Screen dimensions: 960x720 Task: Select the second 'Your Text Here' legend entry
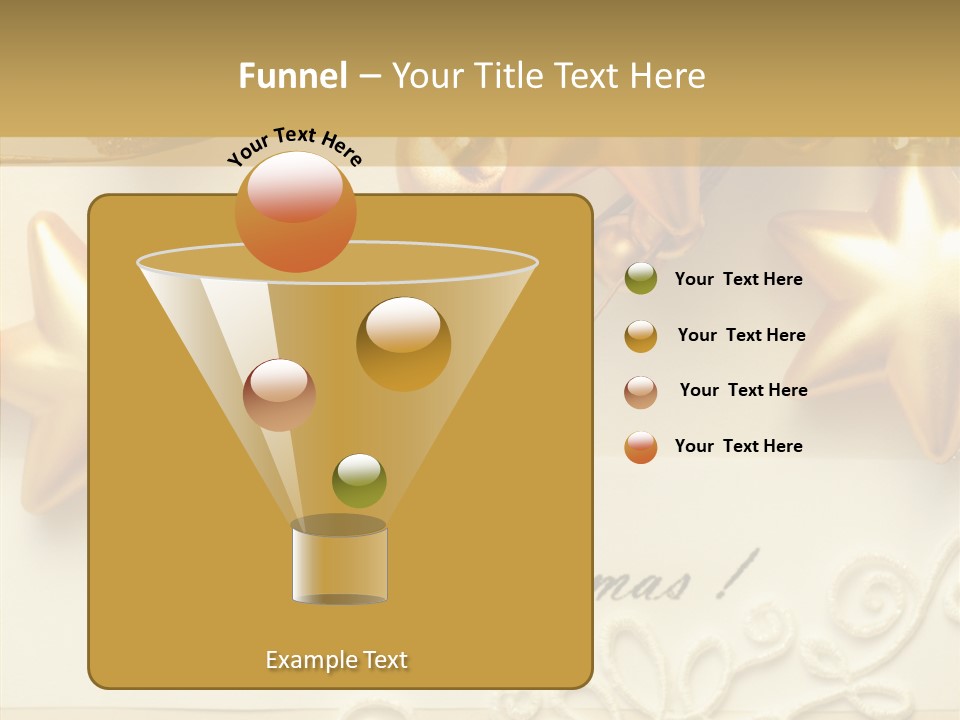click(x=742, y=335)
